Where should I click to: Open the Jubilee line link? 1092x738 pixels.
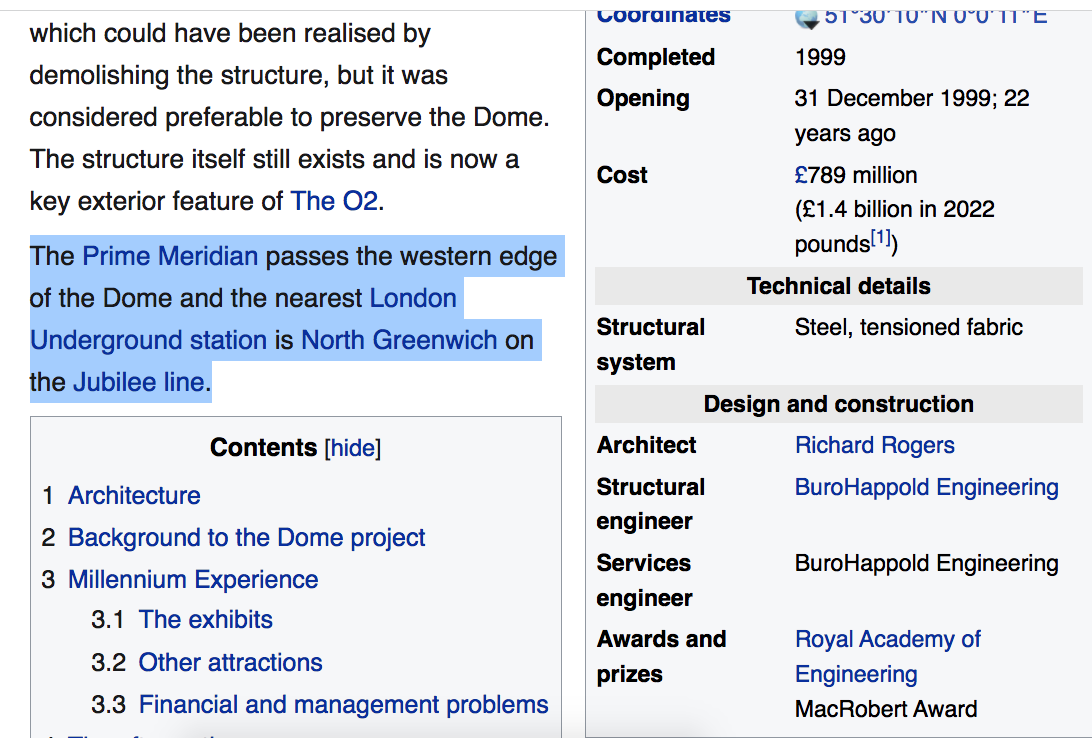pos(139,382)
